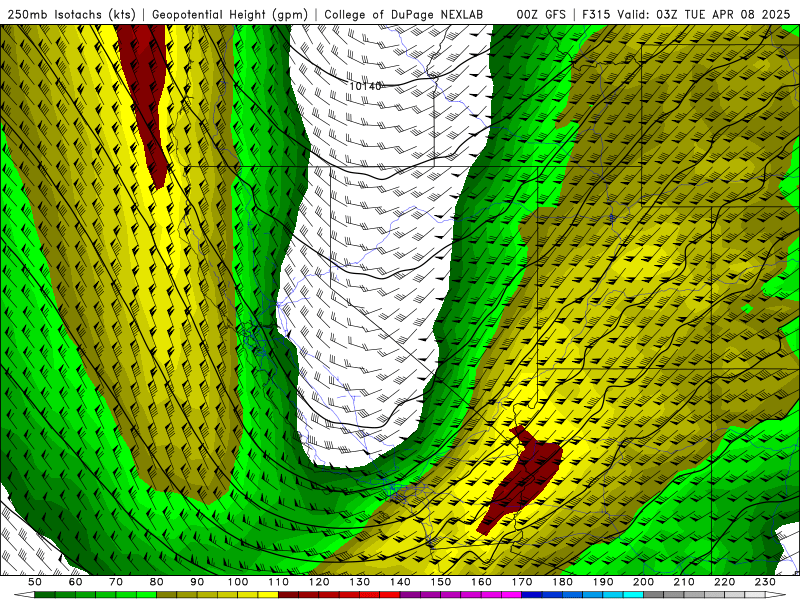The image size is (800, 600).
Task: Click the "Geopotential Height (gpm)" header label
Action: point(230,15)
